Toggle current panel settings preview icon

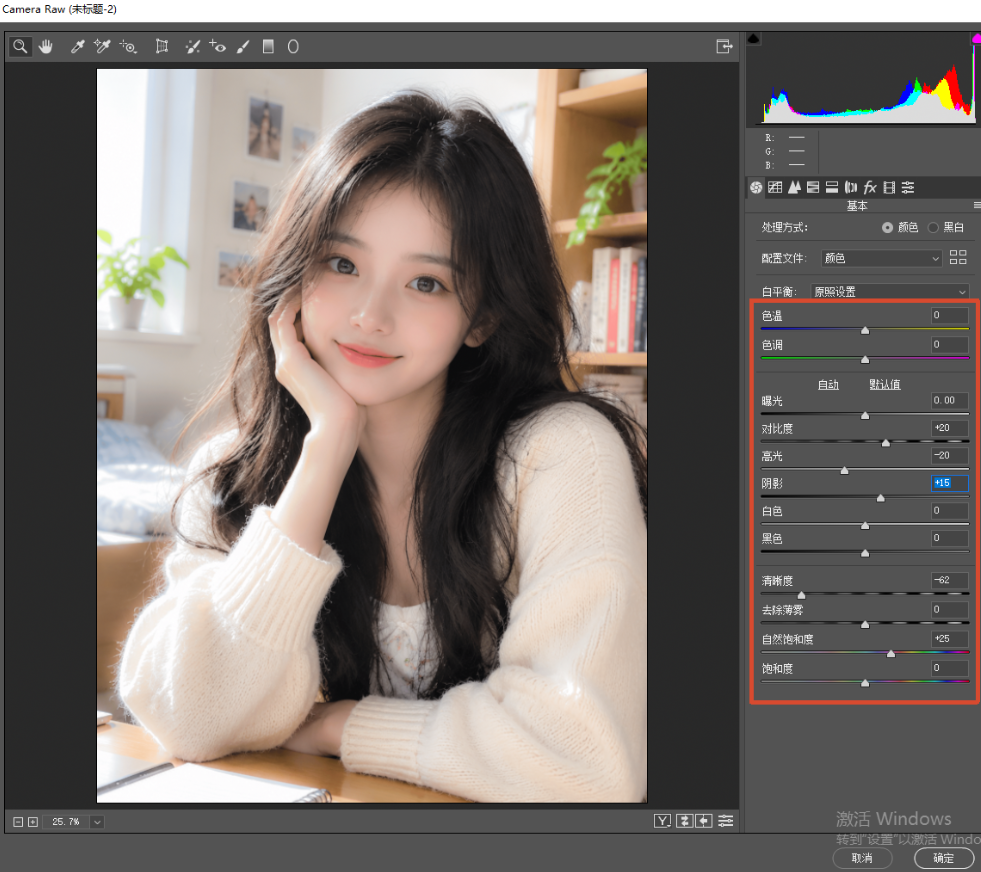726,821
